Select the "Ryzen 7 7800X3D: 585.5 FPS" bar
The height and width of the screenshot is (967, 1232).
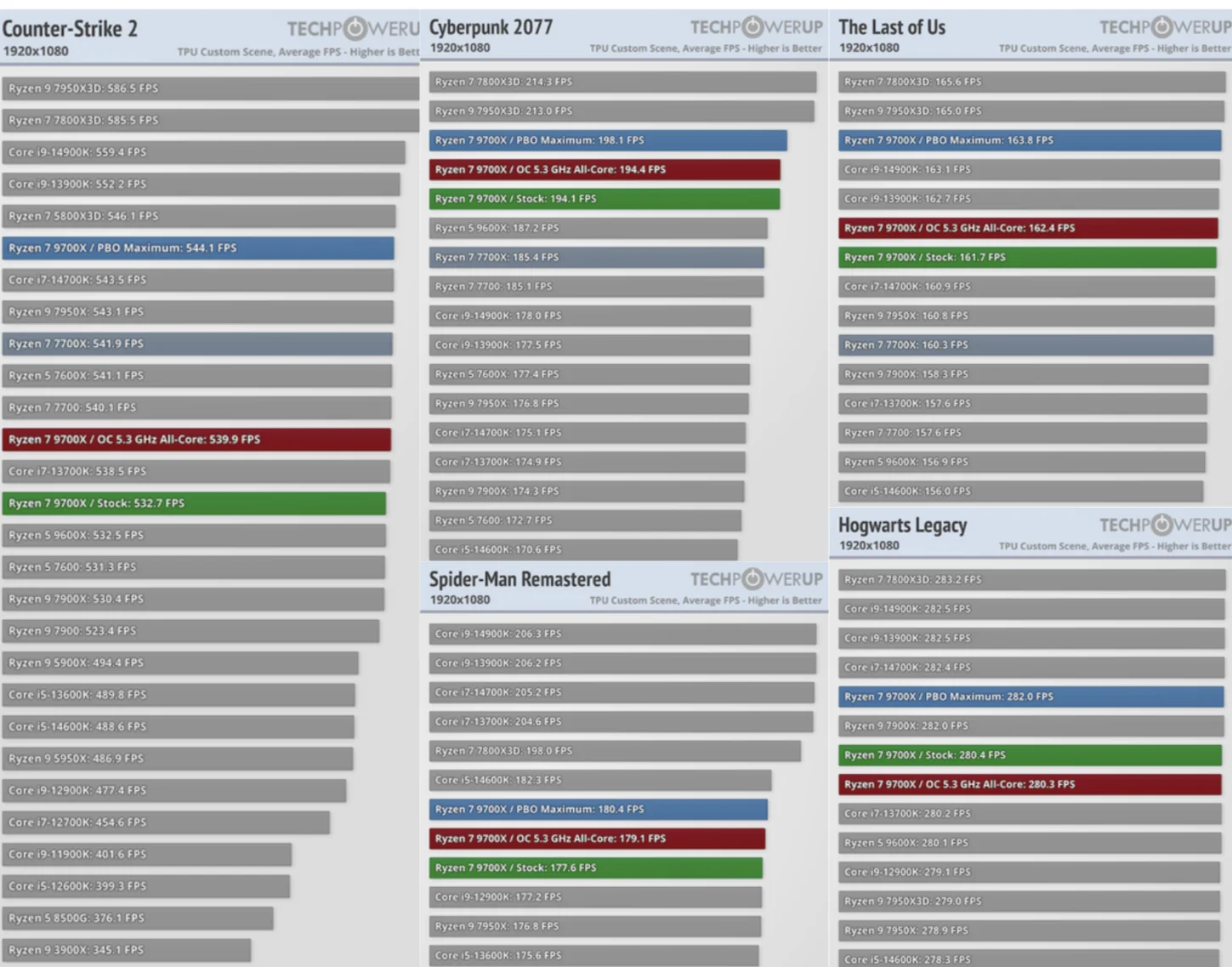tap(211, 120)
